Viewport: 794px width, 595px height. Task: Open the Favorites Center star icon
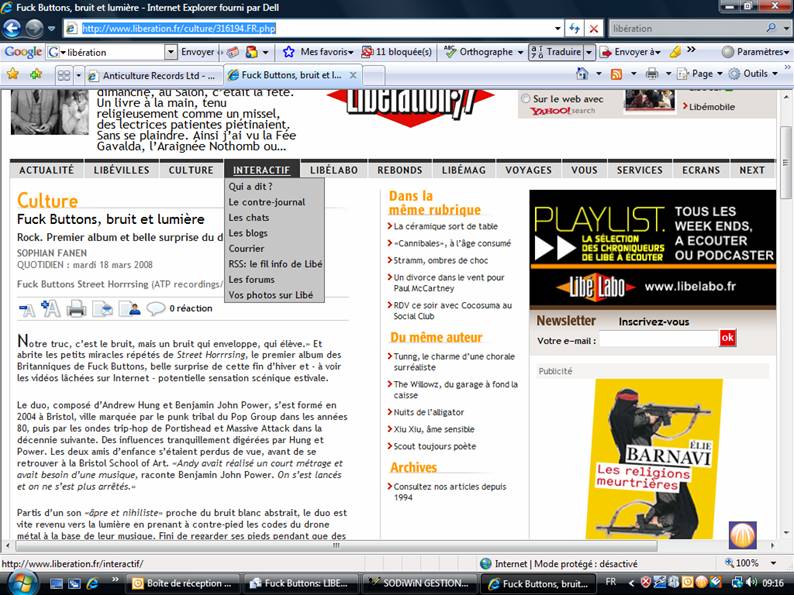(x=13, y=74)
